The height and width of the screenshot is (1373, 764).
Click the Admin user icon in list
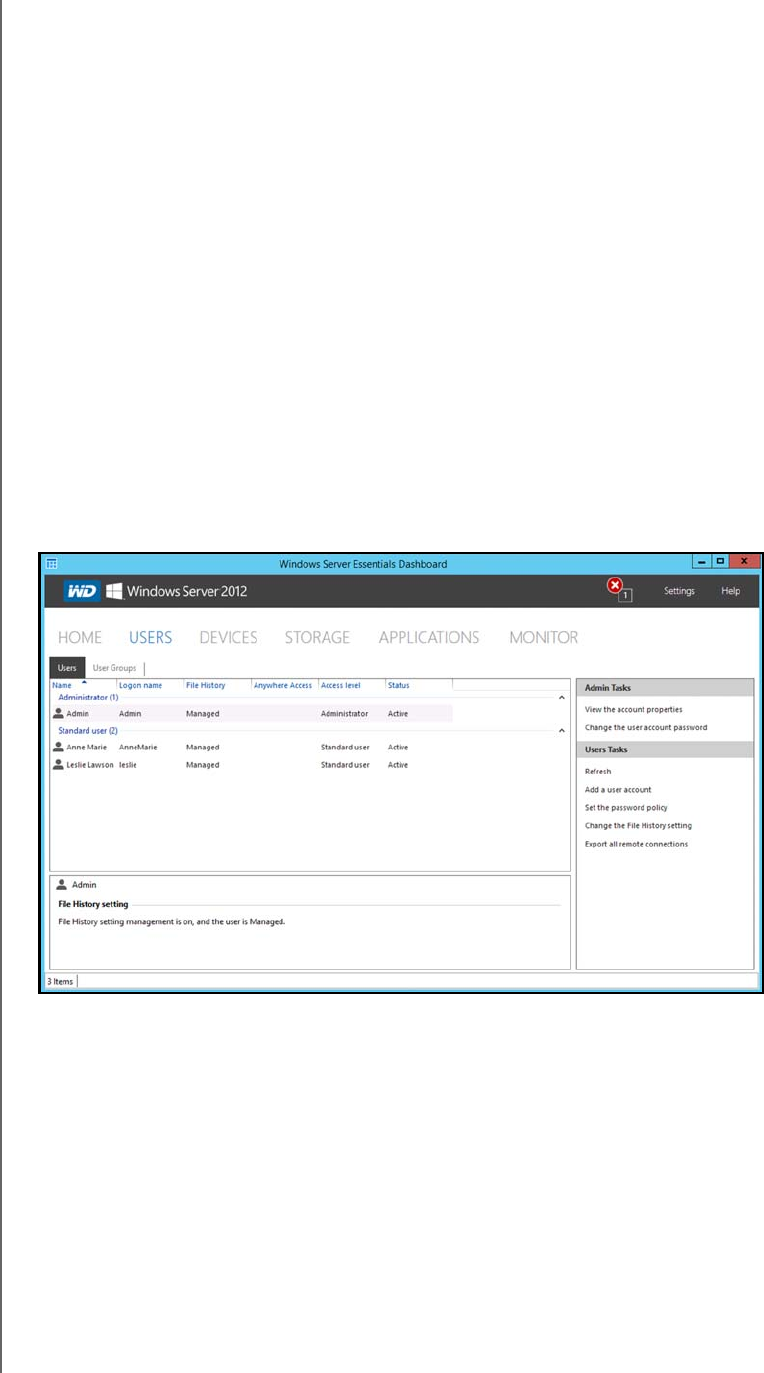click(59, 714)
